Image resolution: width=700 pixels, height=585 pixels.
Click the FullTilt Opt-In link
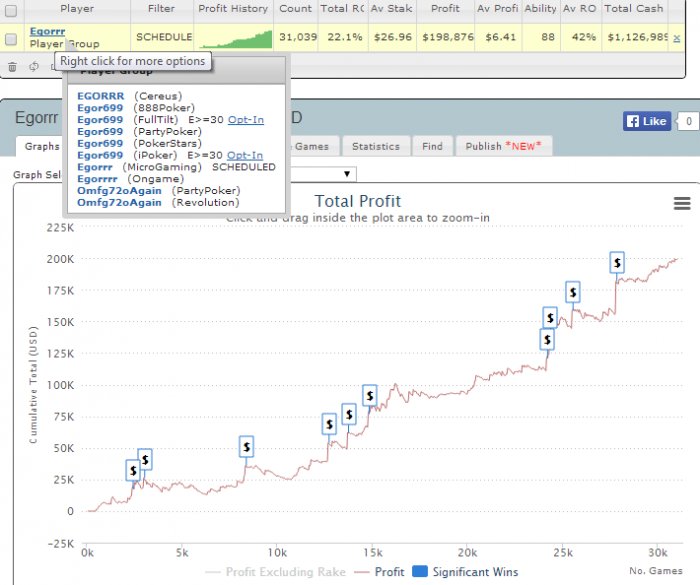click(x=246, y=119)
